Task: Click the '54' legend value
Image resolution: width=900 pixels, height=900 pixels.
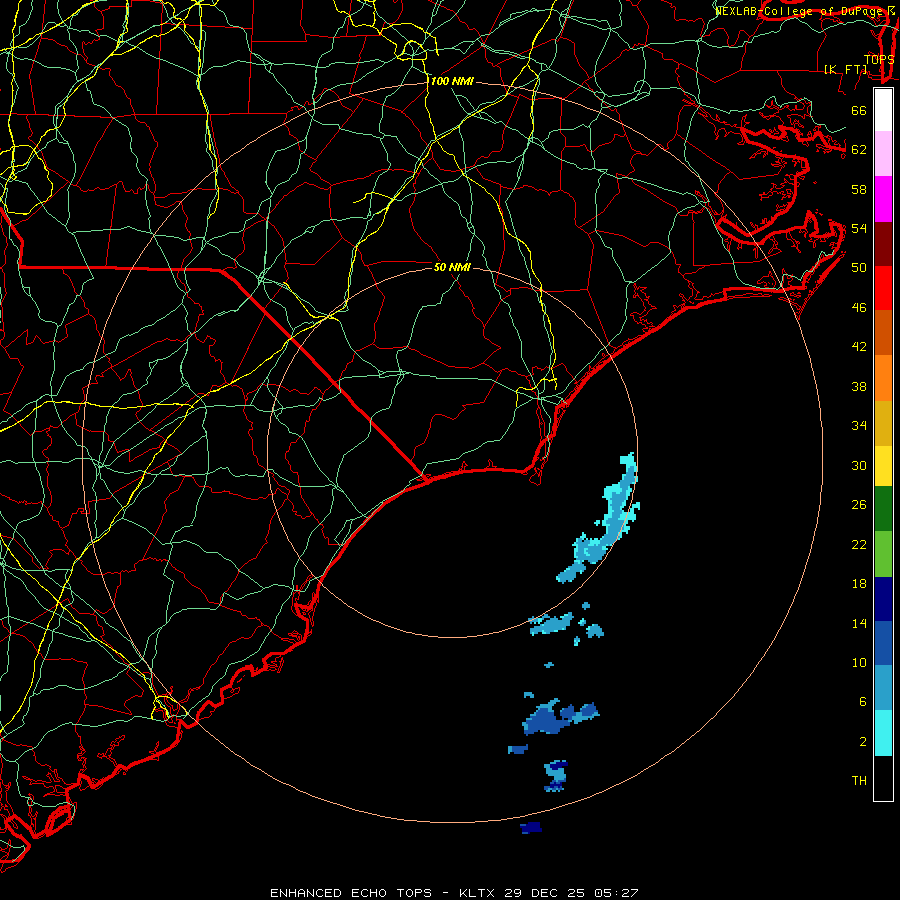Action: (x=859, y=228)
